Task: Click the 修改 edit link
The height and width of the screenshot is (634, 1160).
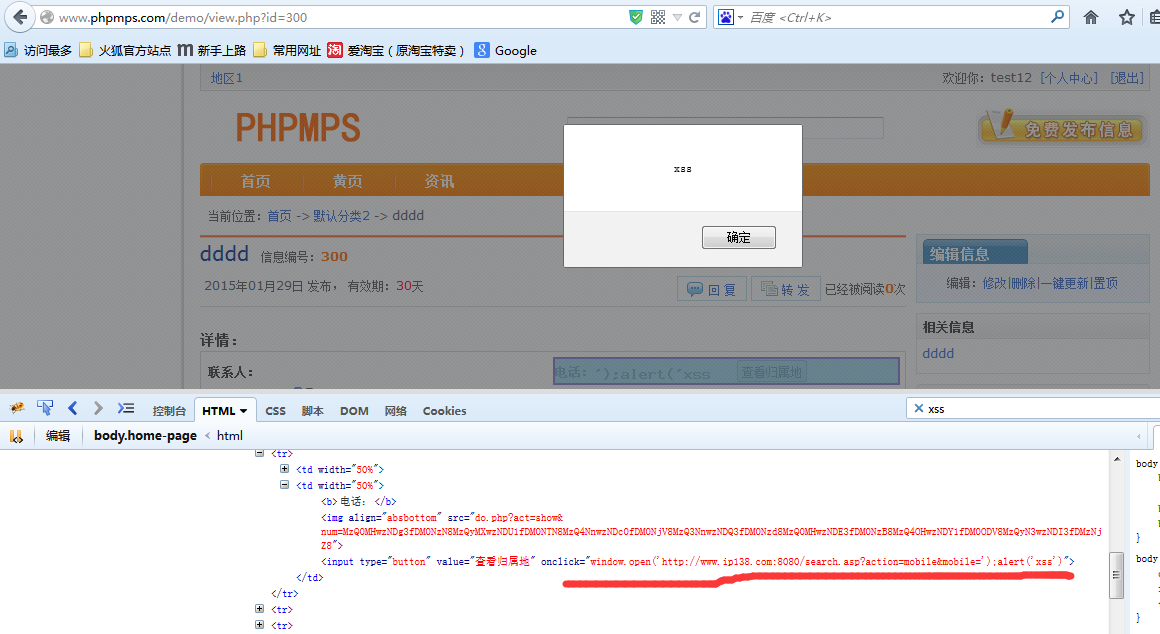Action: click(x=994, y=283)
